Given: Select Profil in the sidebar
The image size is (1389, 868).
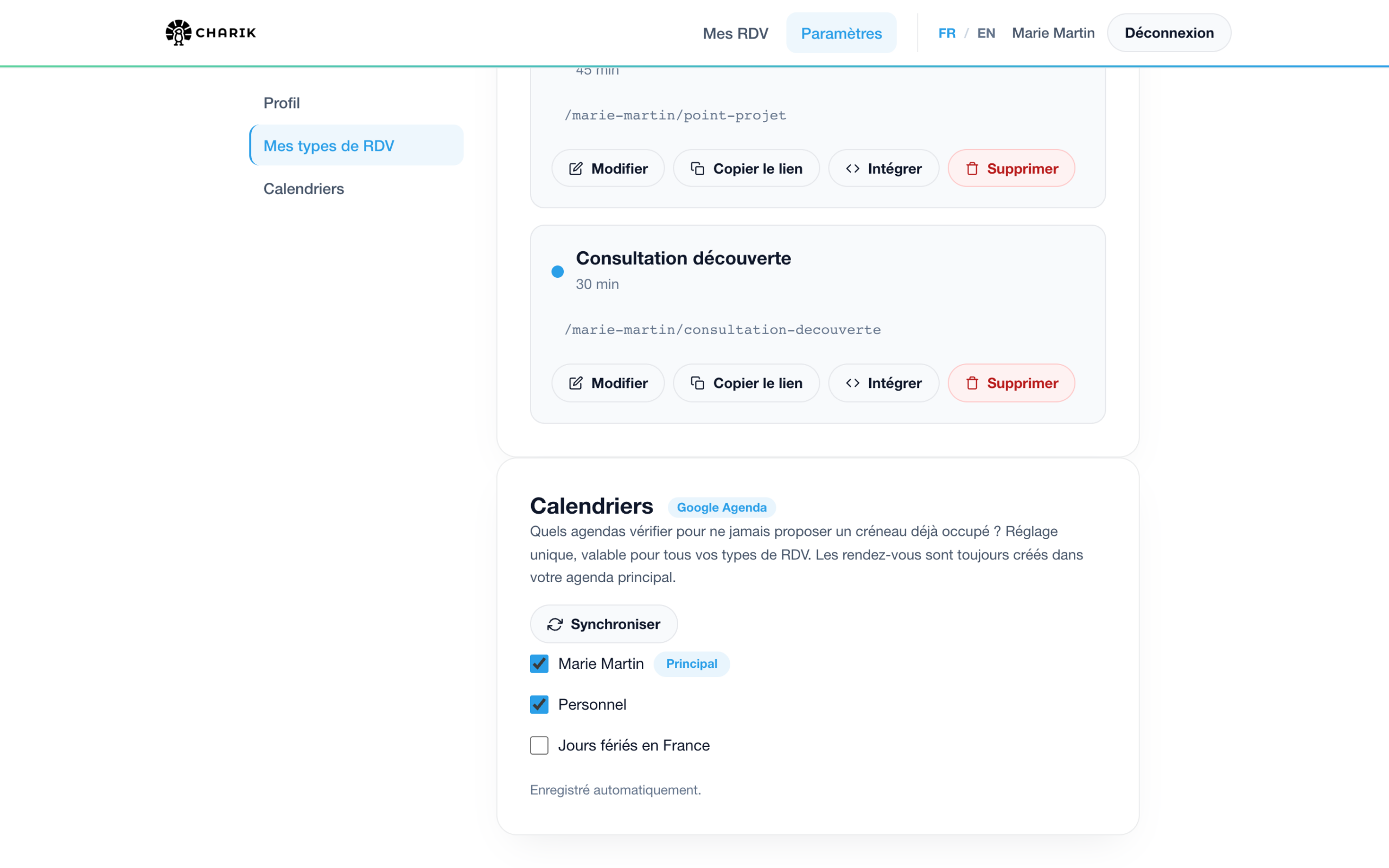Looking at the screenshot, I should pos(281,103).
